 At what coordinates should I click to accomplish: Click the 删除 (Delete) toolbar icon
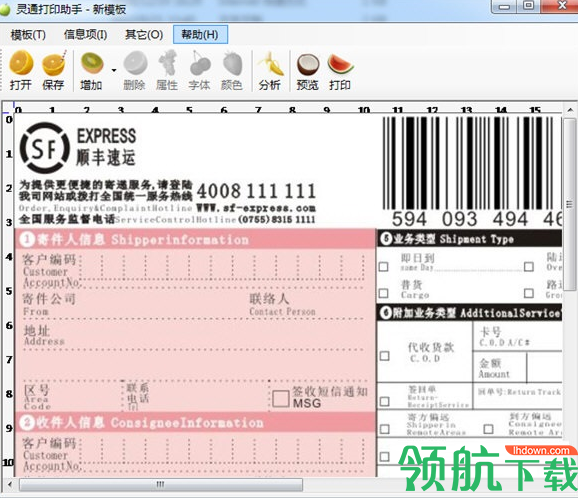[135, 63]
